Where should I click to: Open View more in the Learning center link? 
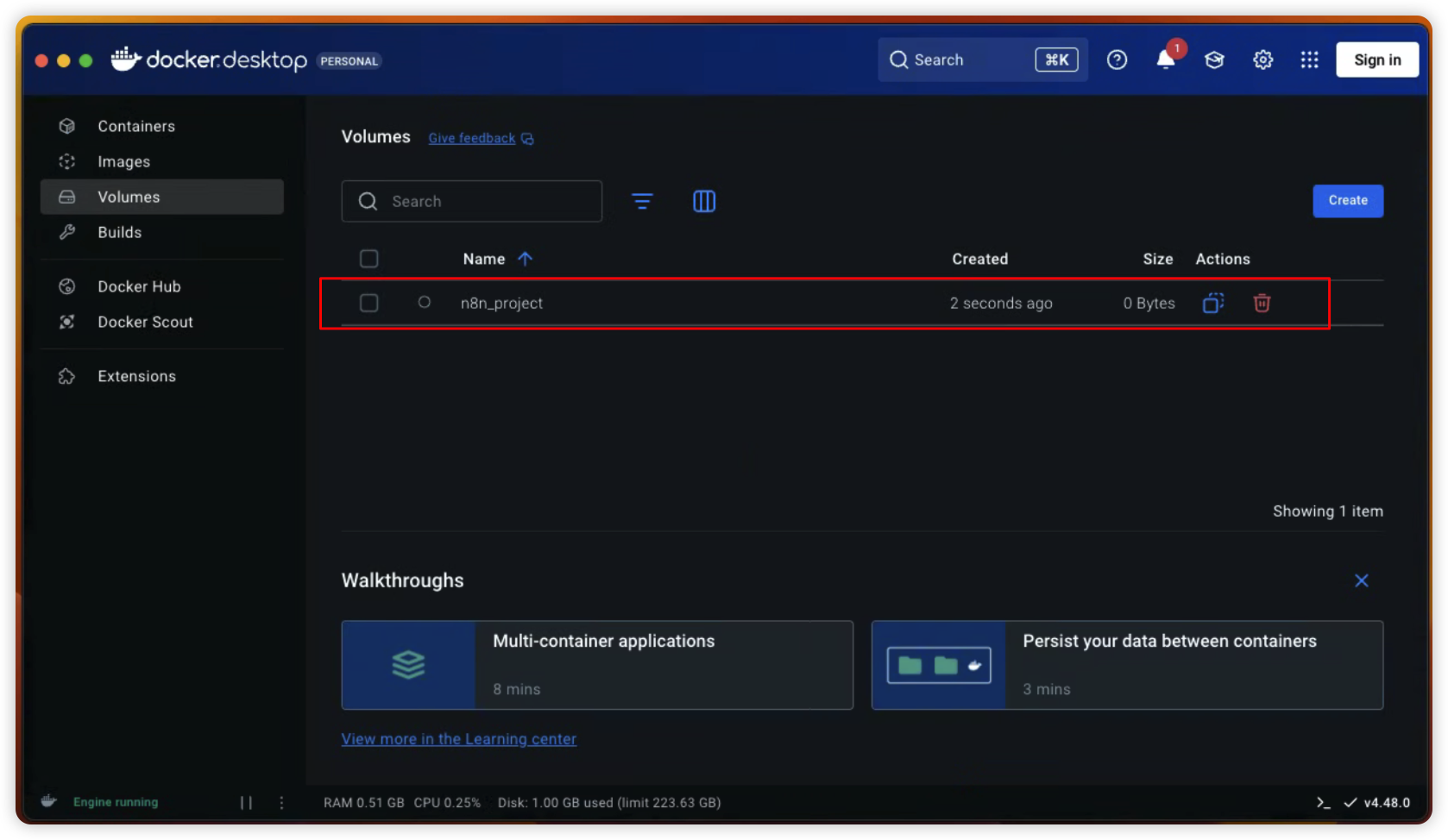pyautogui.click(x=459, y=739)
